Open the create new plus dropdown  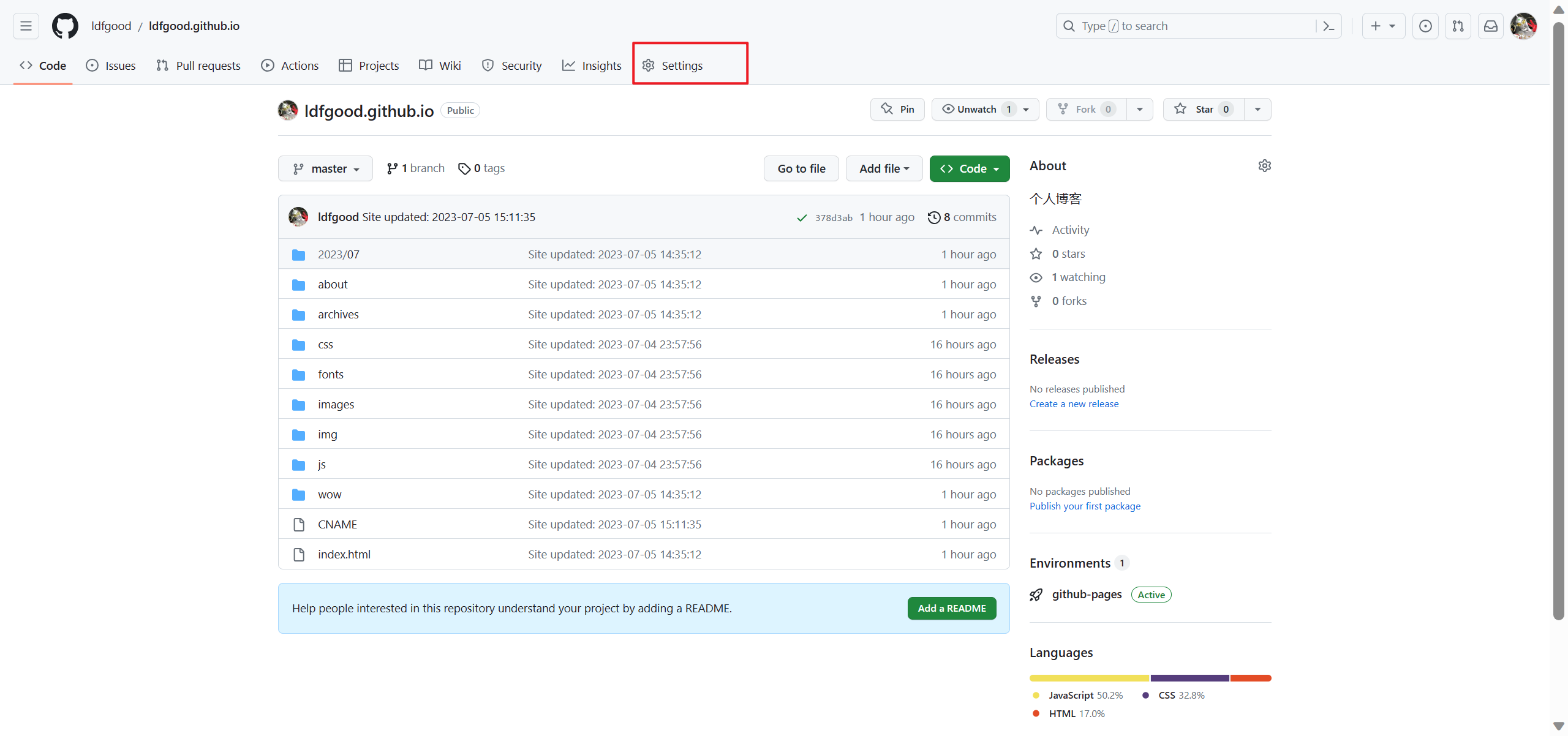[1384, 26]
